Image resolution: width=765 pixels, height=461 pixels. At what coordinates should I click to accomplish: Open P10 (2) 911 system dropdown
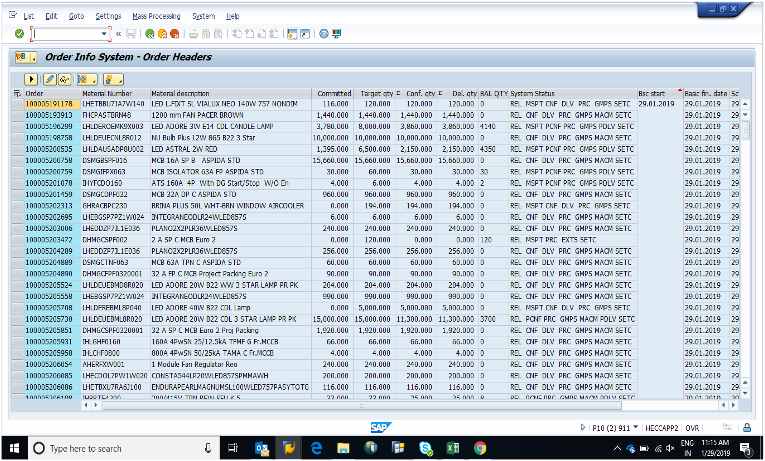coord(635,428)
